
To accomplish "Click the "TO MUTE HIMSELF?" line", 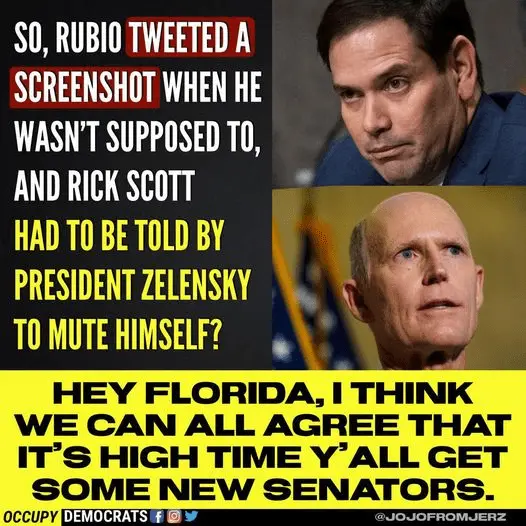I will (x=117, y=334).
